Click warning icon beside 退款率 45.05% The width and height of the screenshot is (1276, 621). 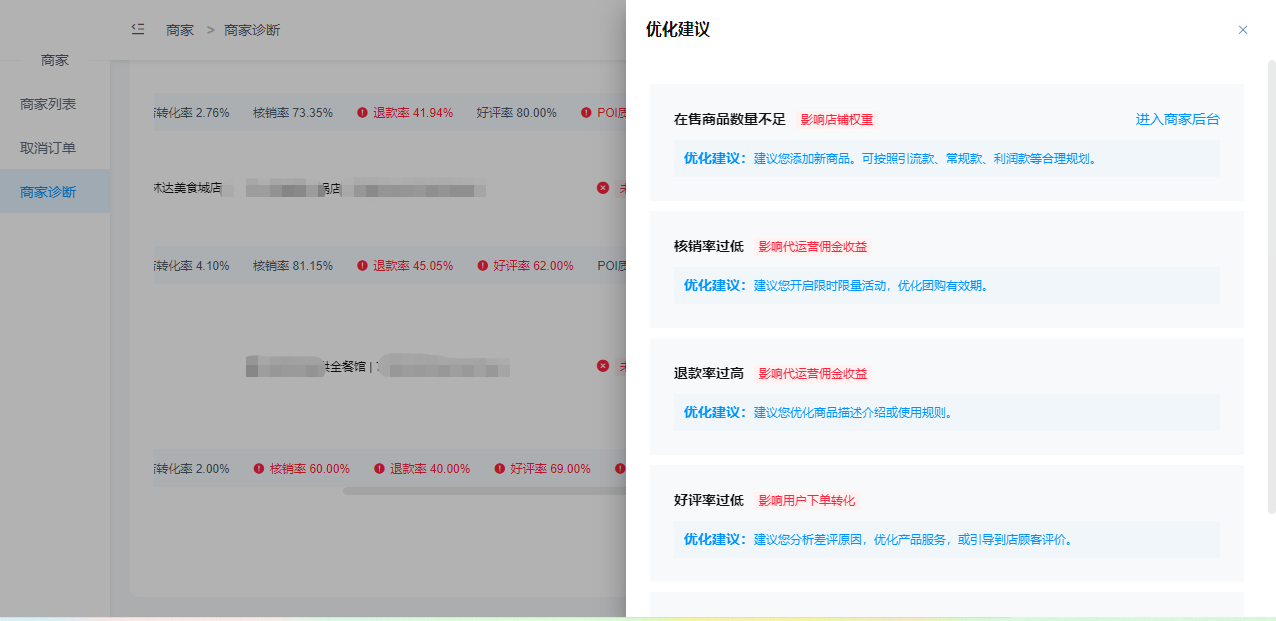point(362,266)
